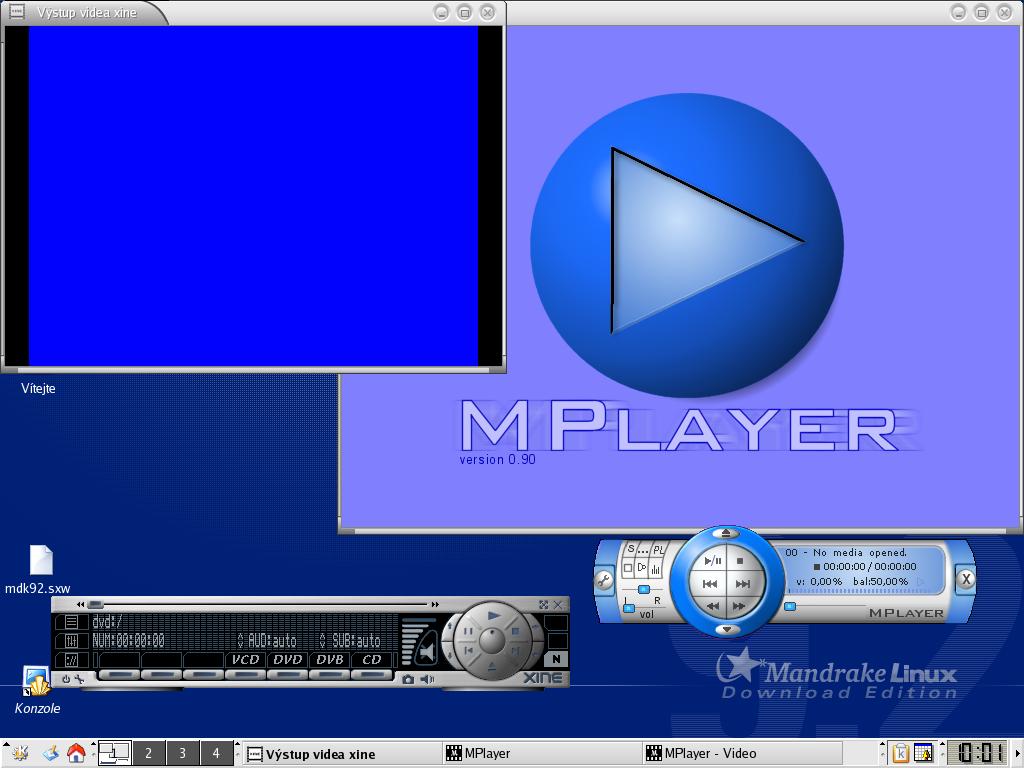Click the MPlayer volume slider handle
The height and width of the screenshot is (768, 1024).
click(x=629, y=608)
